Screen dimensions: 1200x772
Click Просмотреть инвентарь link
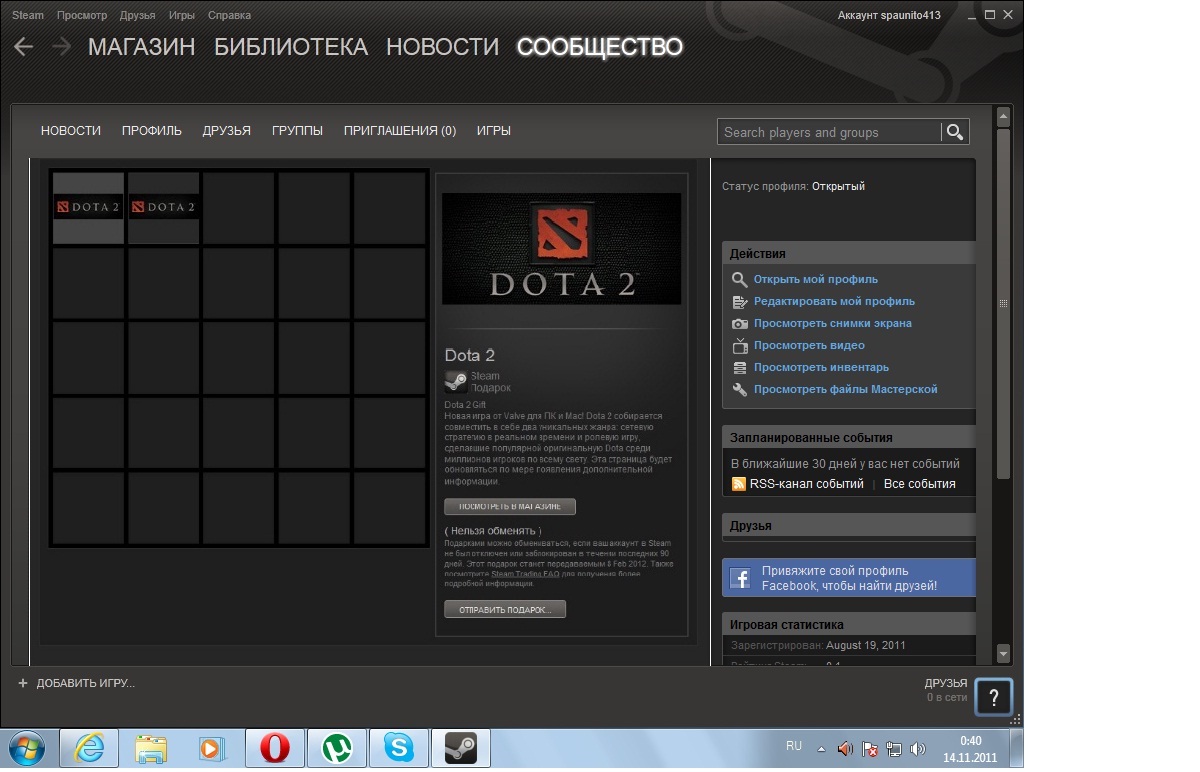pos(821,368)
